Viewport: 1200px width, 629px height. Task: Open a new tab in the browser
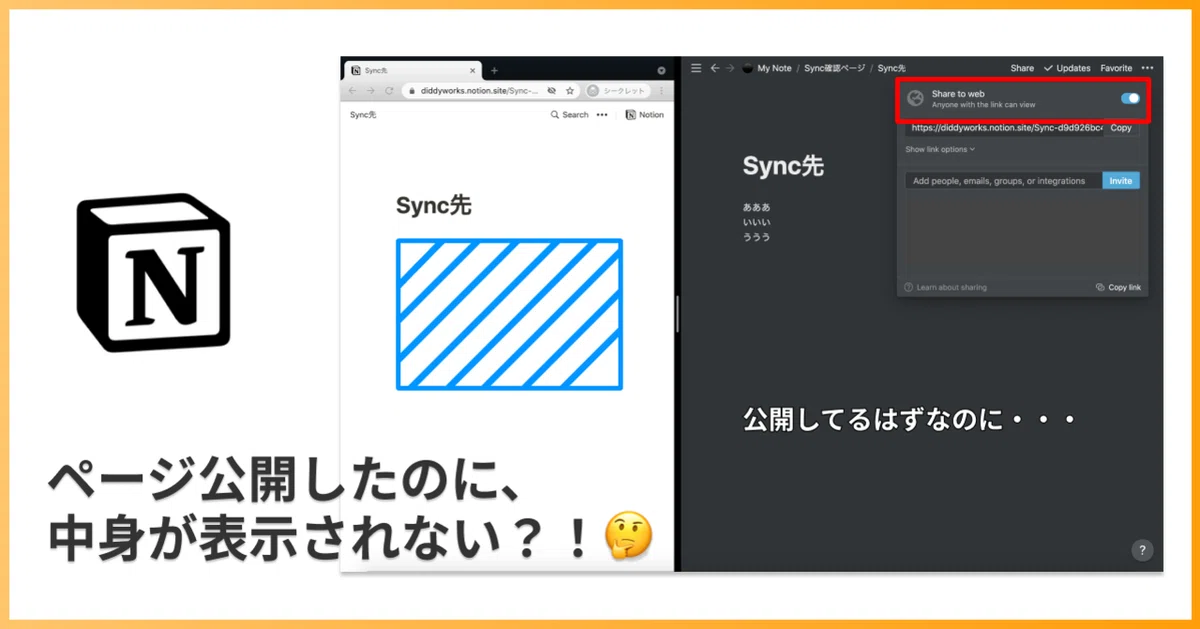[x=494, y=70]
